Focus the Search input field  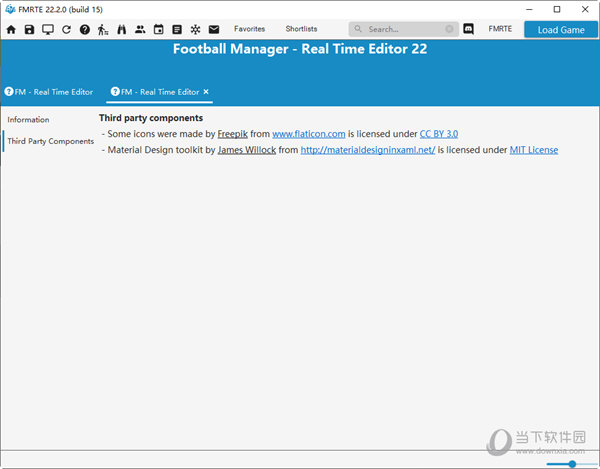pos(404,29)
